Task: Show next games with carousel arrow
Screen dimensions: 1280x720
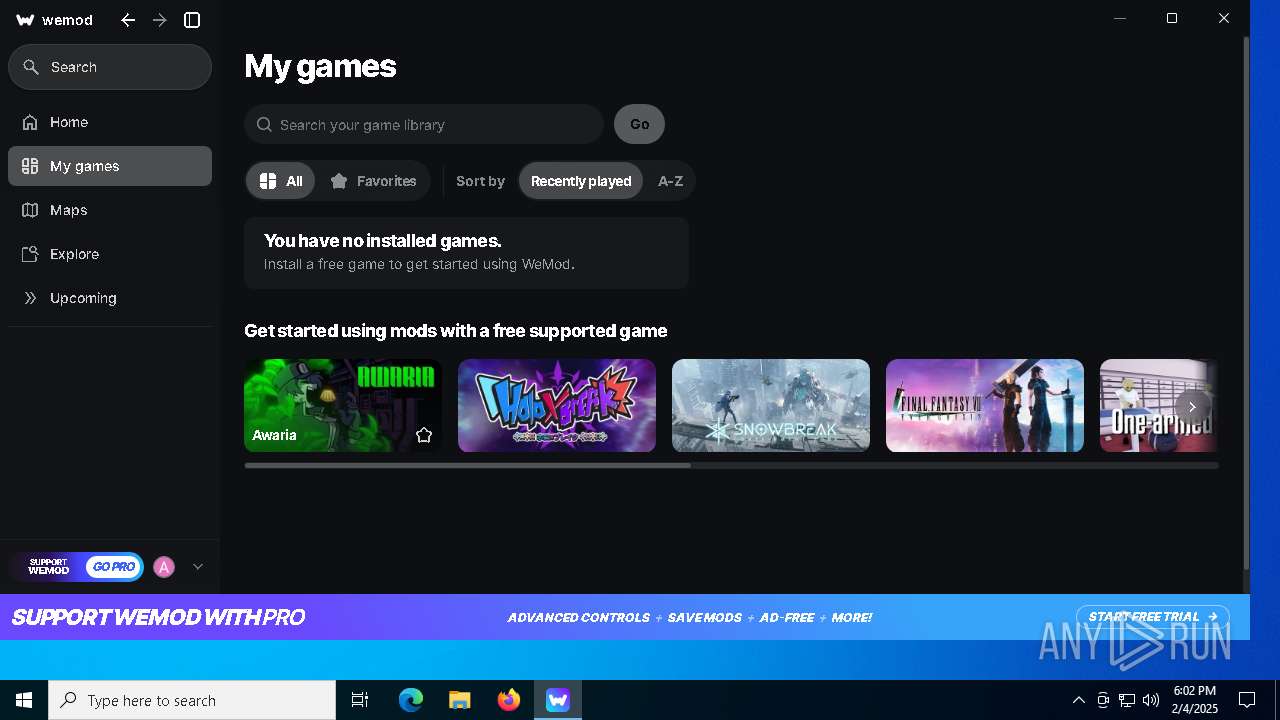Action: (x=1192, y=407)
